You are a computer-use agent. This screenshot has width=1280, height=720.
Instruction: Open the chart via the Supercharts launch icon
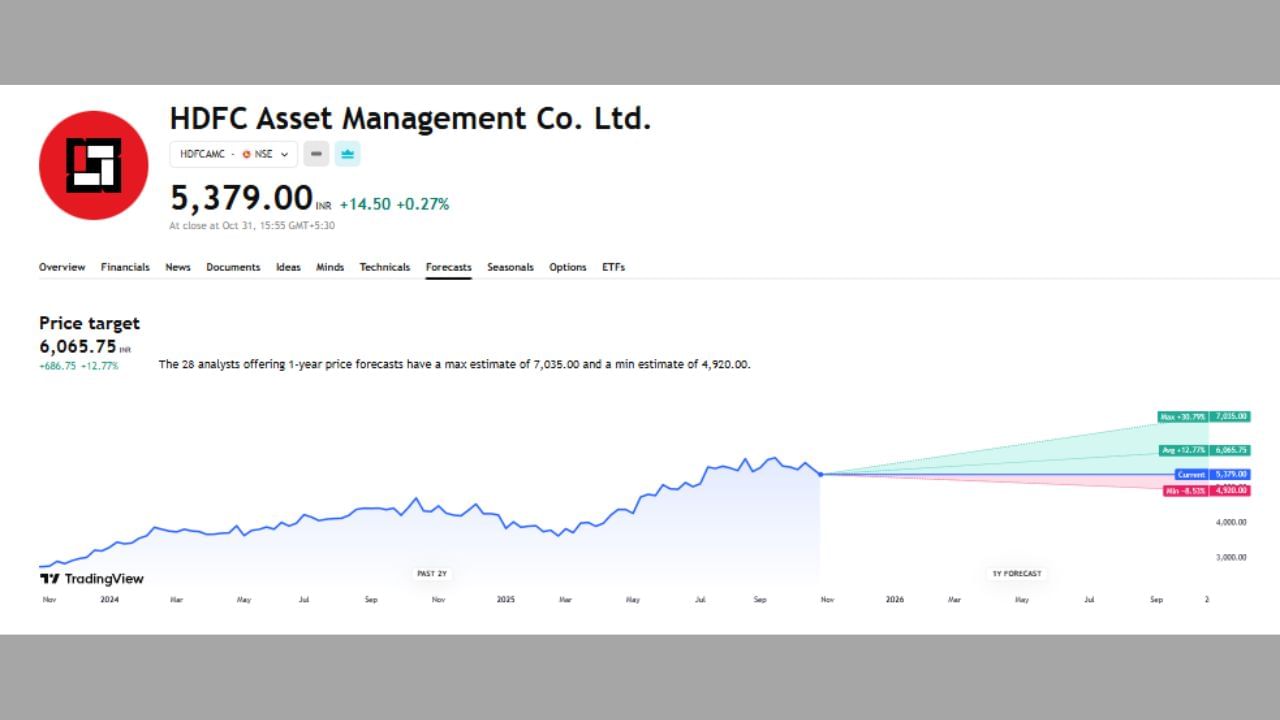[347, 154]
